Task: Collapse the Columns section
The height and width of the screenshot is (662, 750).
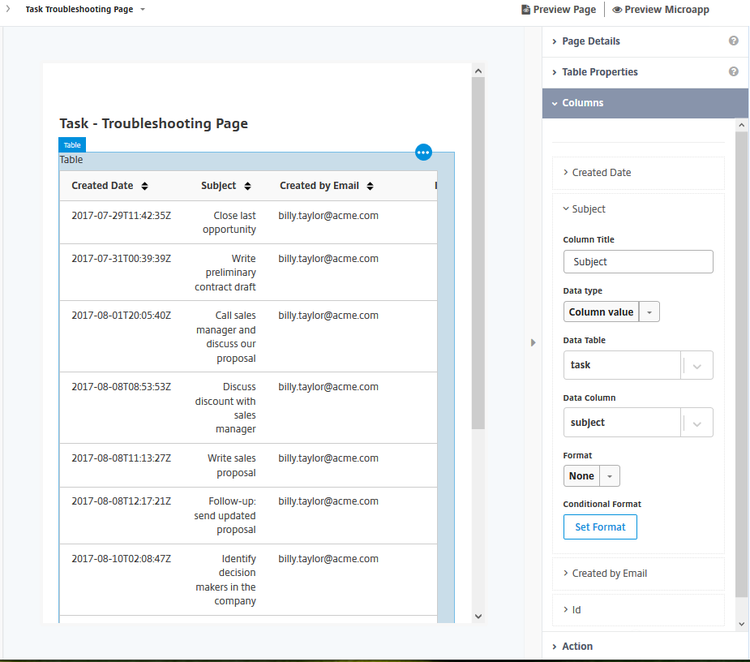Action: click(645, 103)
